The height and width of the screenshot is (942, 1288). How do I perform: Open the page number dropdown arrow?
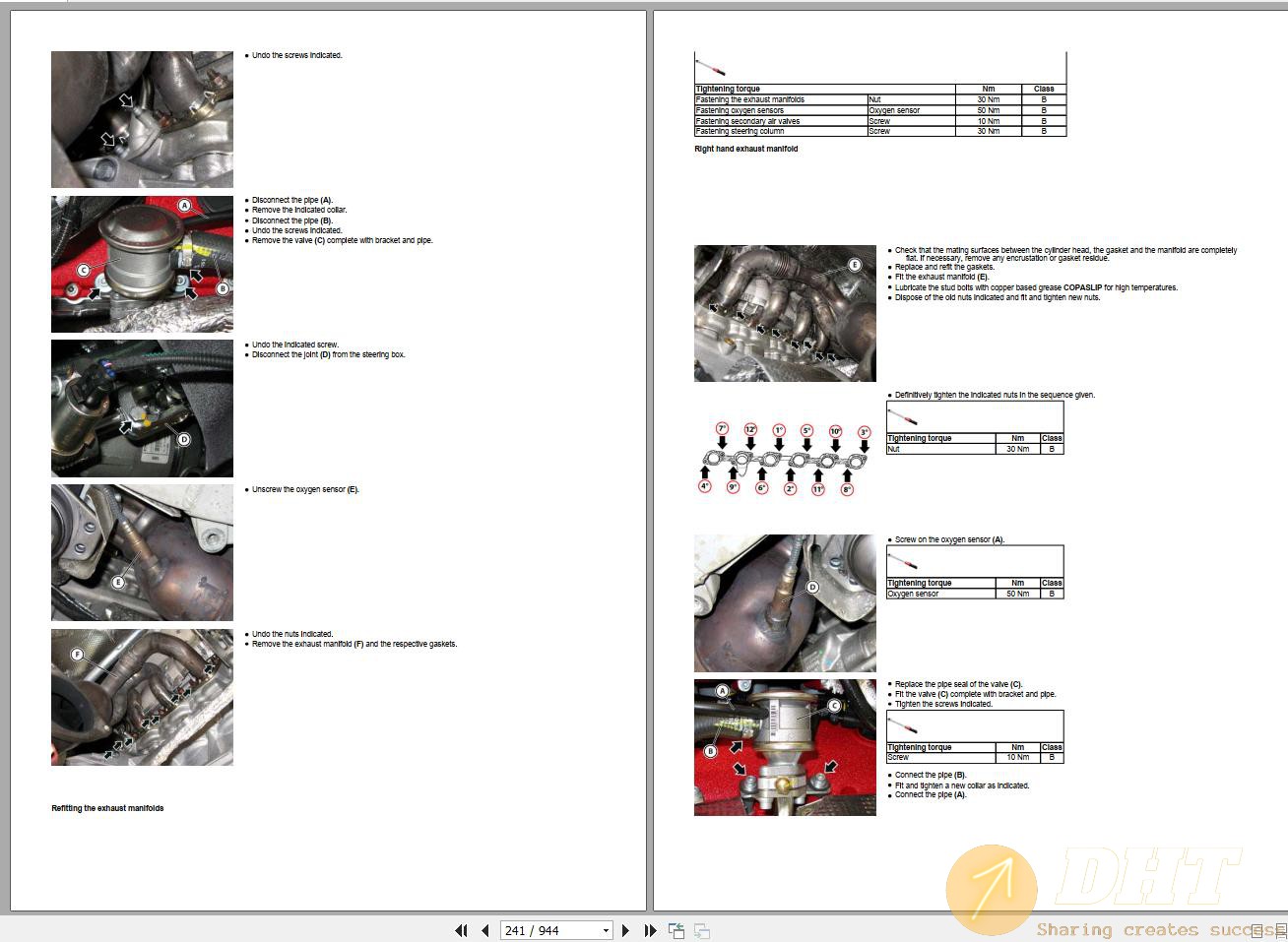[x=606, y=931]
